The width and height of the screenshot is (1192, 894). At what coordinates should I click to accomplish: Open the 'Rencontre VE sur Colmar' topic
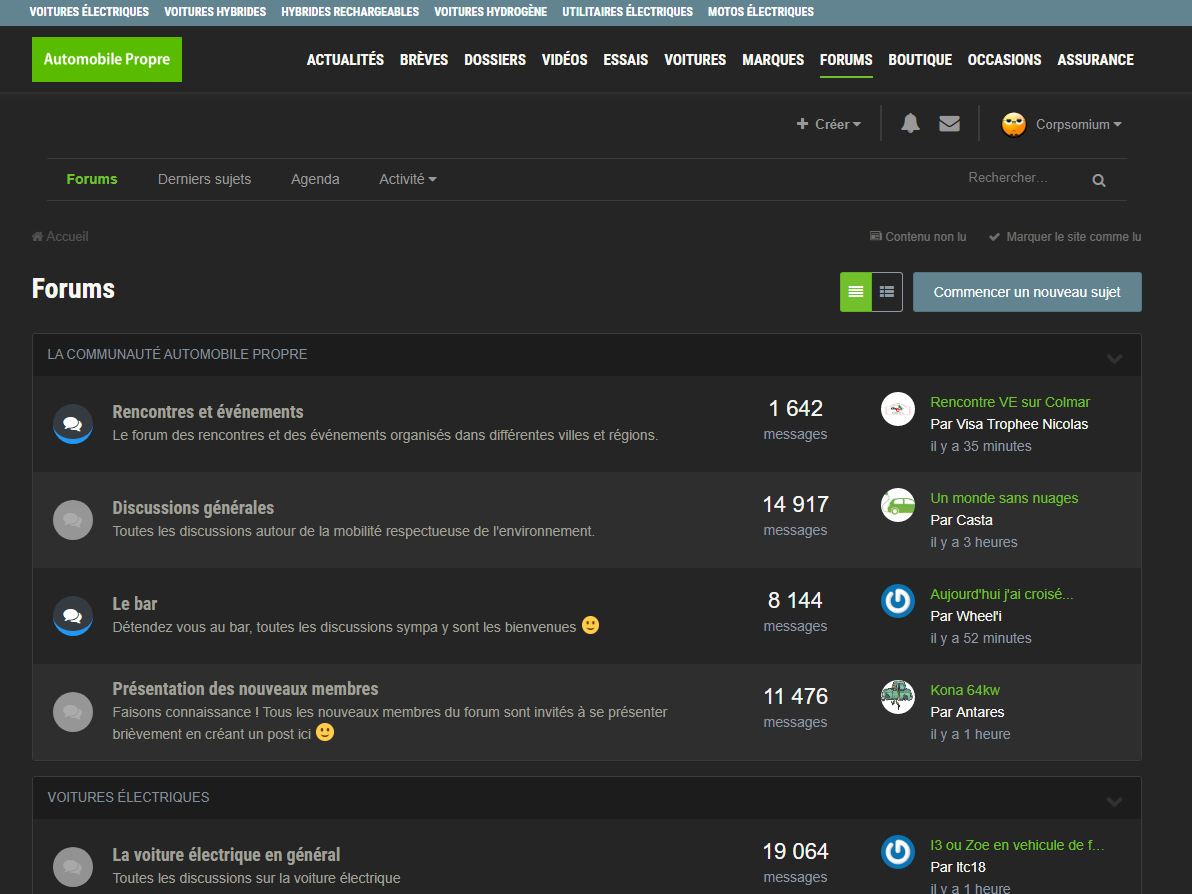tap(1010, 401)
